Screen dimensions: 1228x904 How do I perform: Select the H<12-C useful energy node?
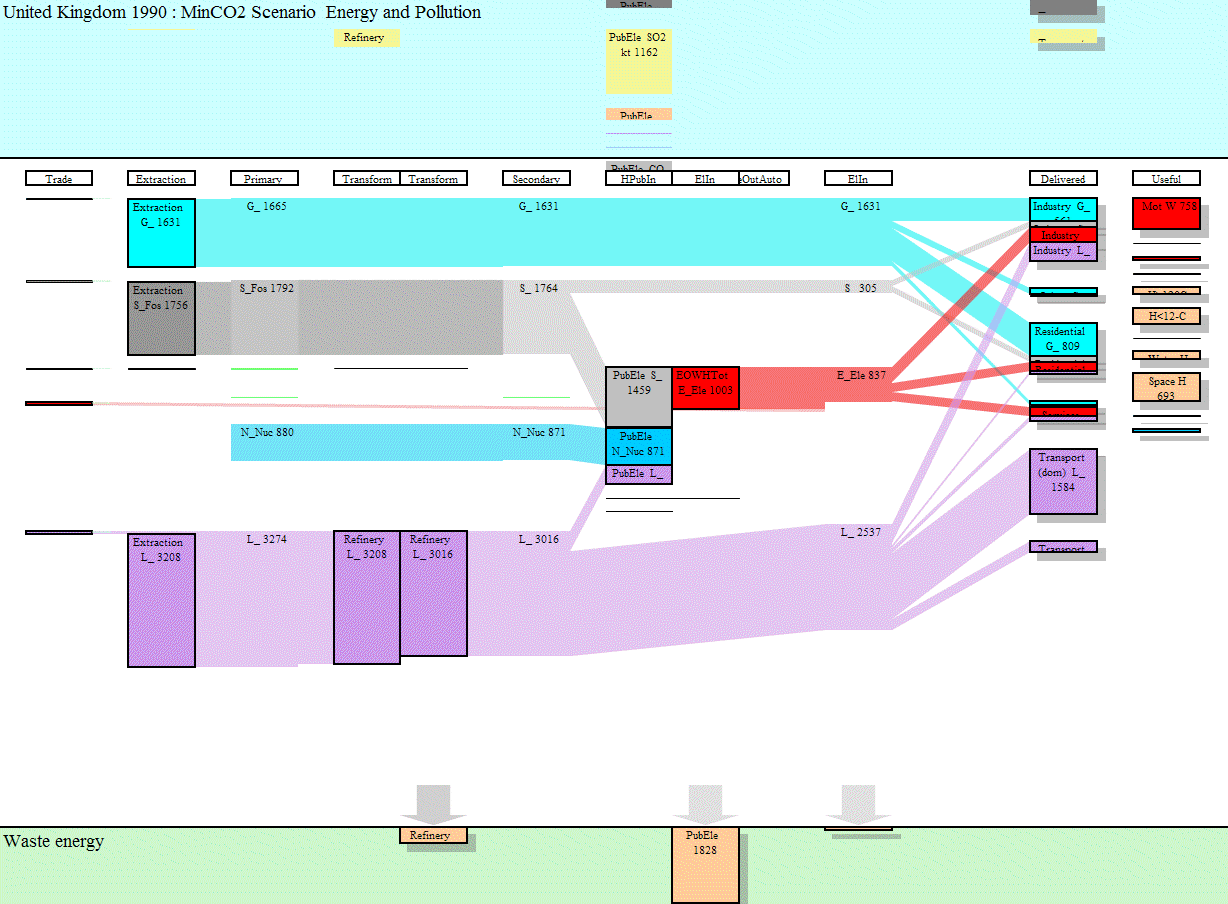pyautogui.click(x=1167, y=316)
